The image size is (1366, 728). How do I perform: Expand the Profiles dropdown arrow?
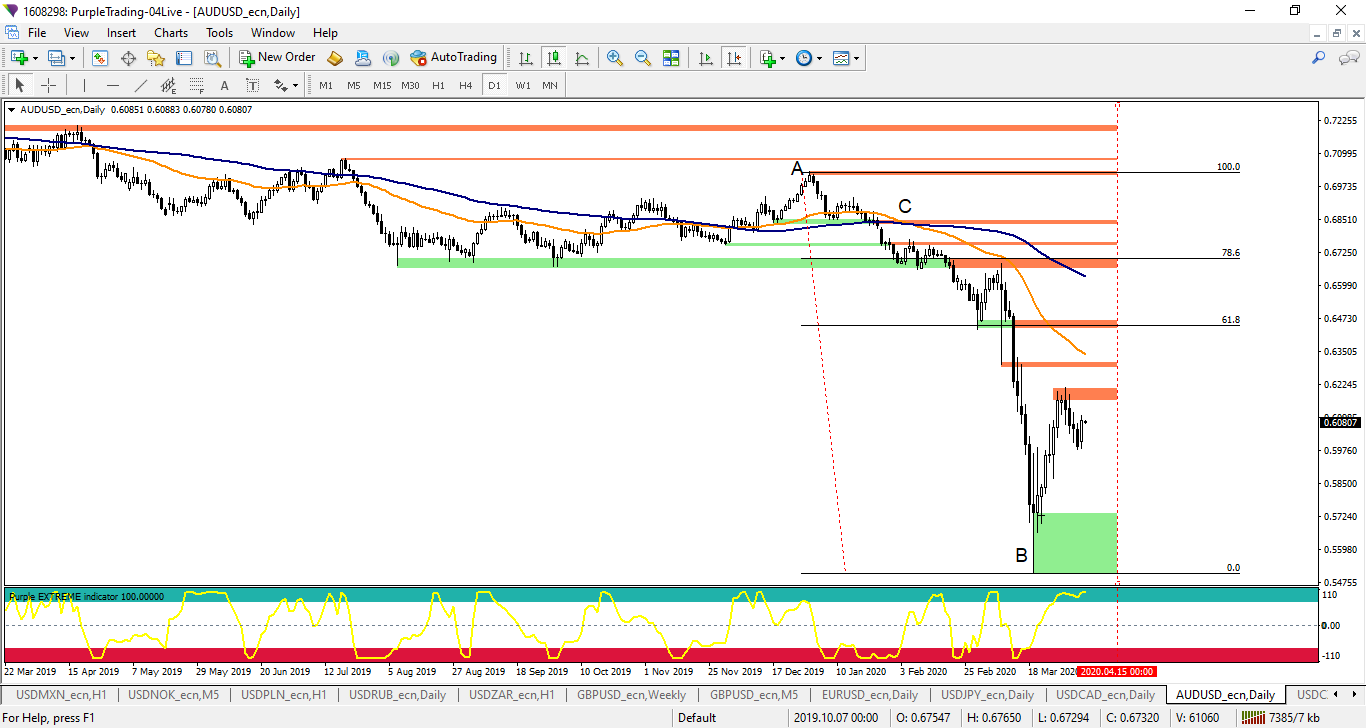tap(72, 58)
